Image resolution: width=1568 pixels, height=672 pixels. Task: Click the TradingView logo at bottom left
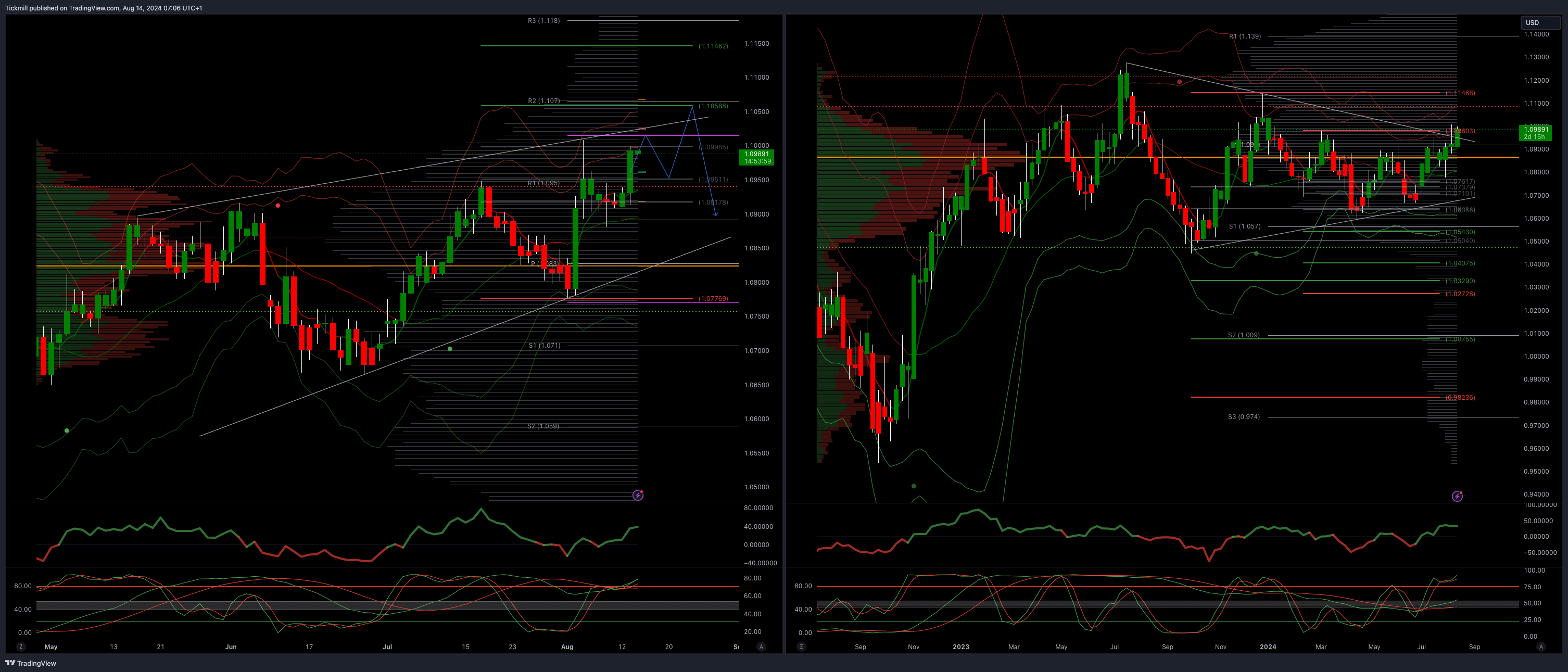30,664
